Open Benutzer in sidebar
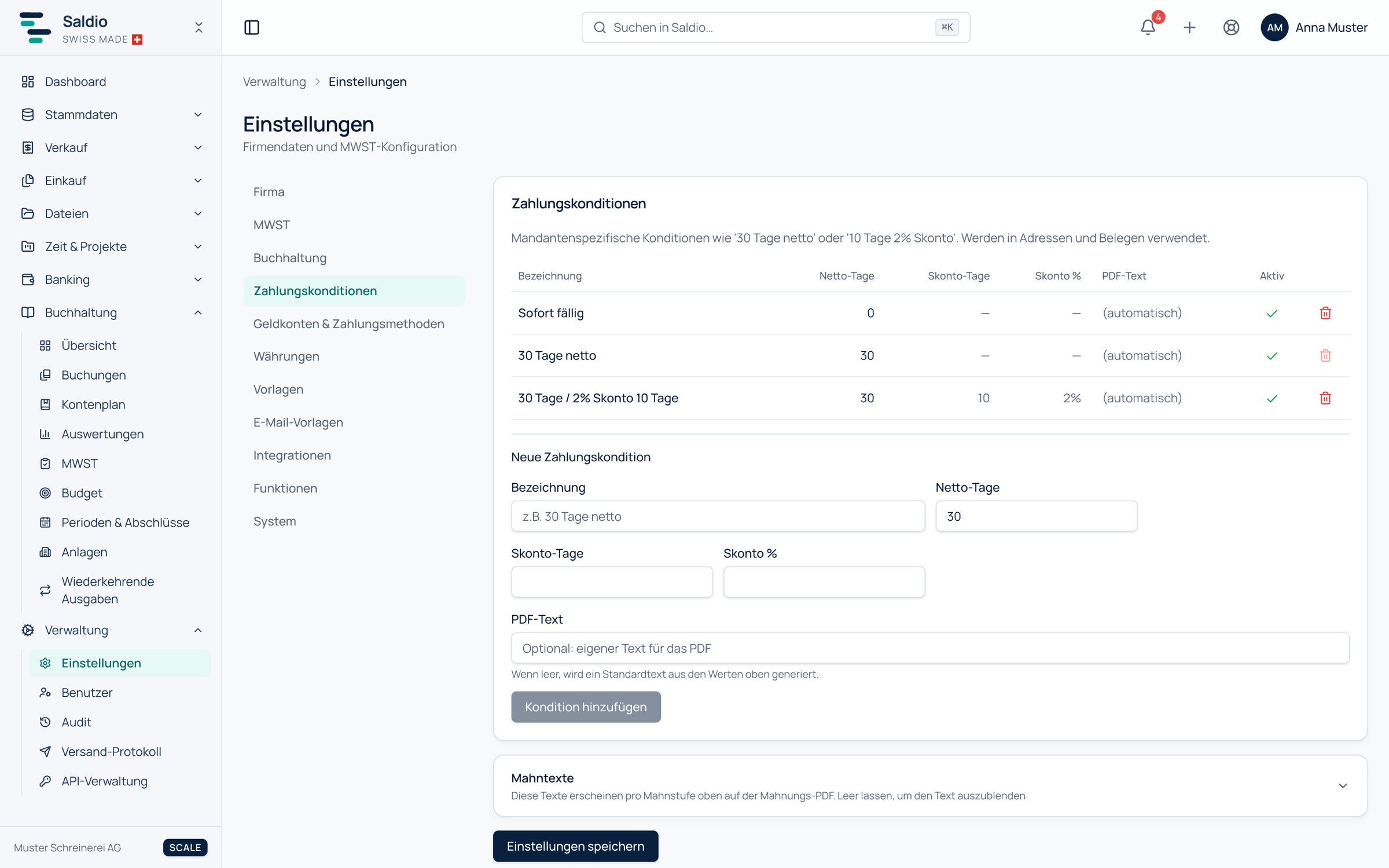The width and height of the screenshot is (1389, 868). (x=120, y=693)
